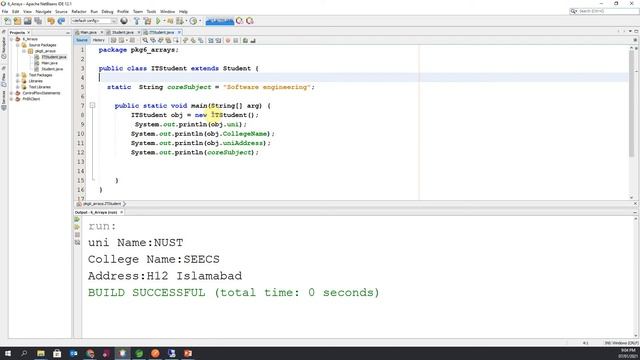Click the globe browser icon in the toolbar
Viewport: 640px width, 360px height.
pyautogui.click(x=124, y=21)
